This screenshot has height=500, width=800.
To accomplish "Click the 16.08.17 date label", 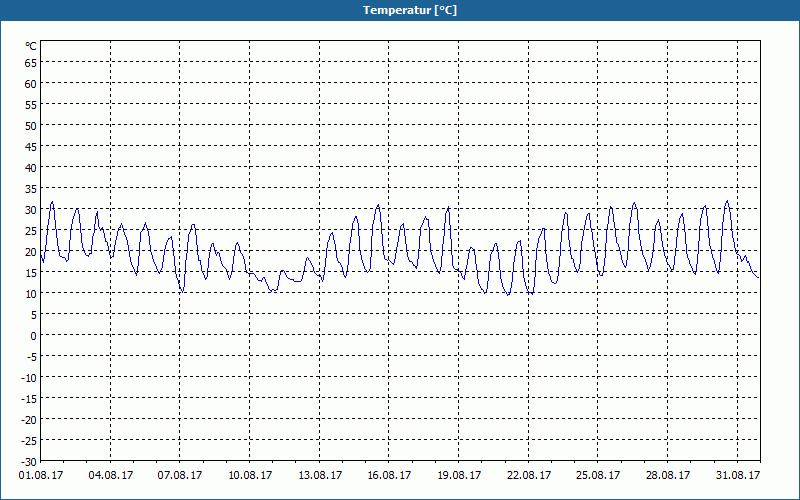I will click(x=389, y=476).
